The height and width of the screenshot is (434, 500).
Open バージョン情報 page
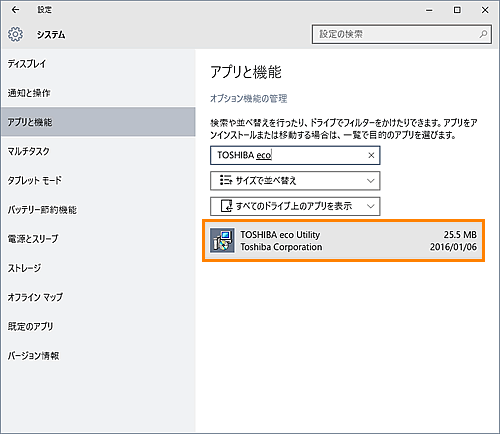(x=98, y=355)
